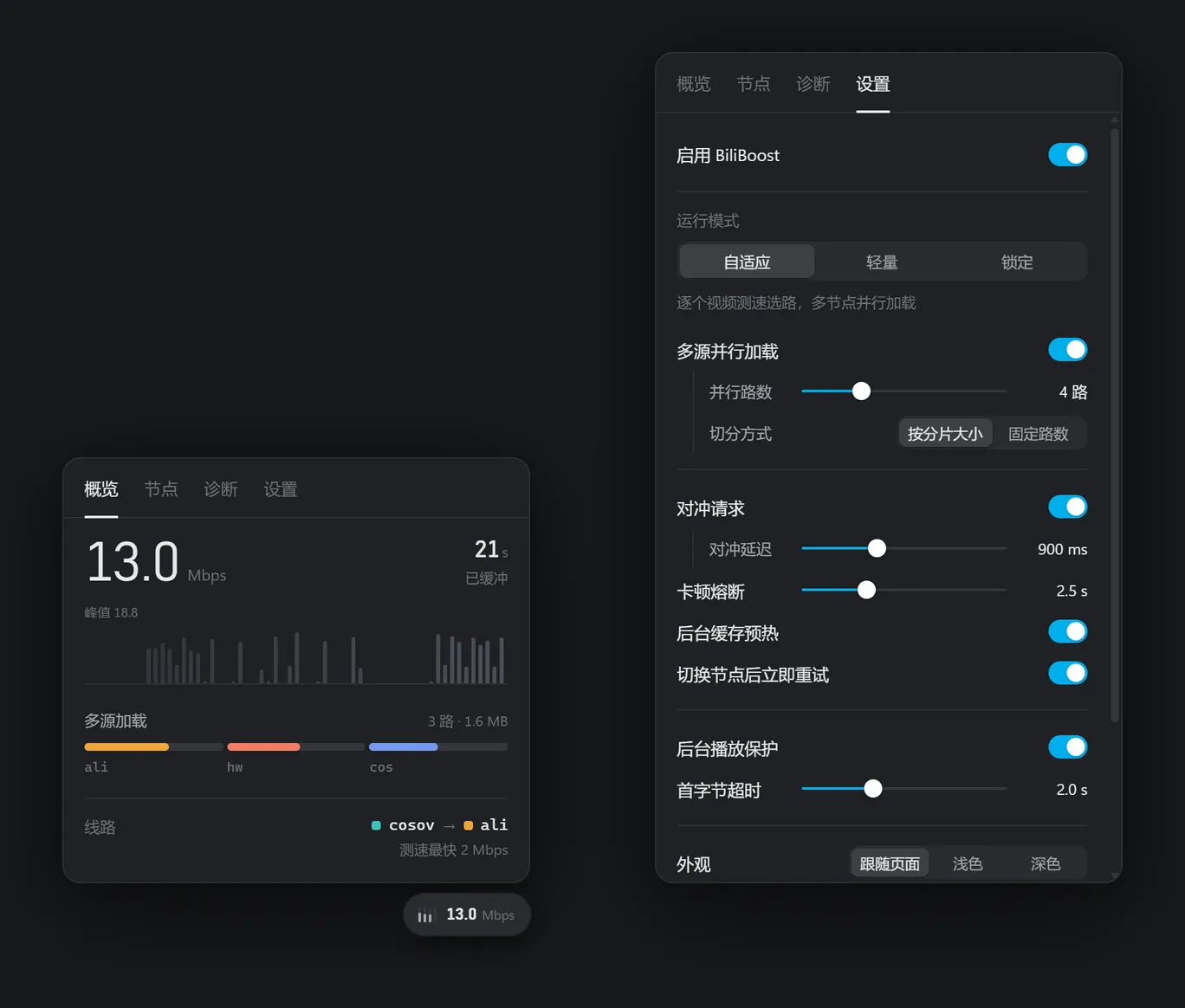The image size is (1185, 1008).
Task: Click the 首字节超时 slider handle
Action: [873, 788]
